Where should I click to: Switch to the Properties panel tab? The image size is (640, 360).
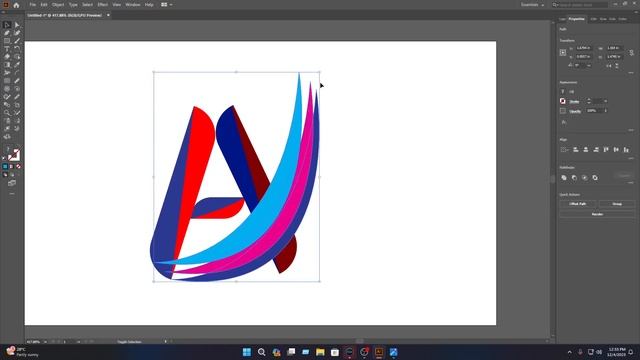click(577, 19)
